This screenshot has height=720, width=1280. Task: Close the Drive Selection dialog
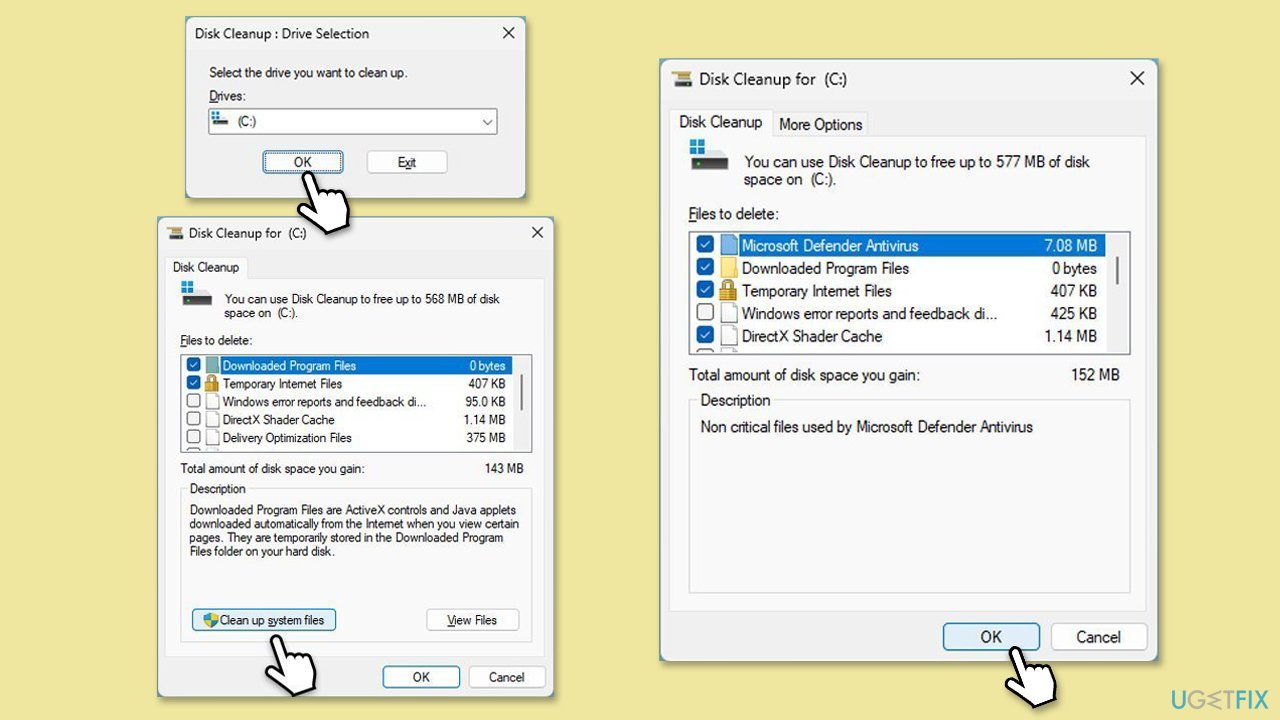pos(508,33)
